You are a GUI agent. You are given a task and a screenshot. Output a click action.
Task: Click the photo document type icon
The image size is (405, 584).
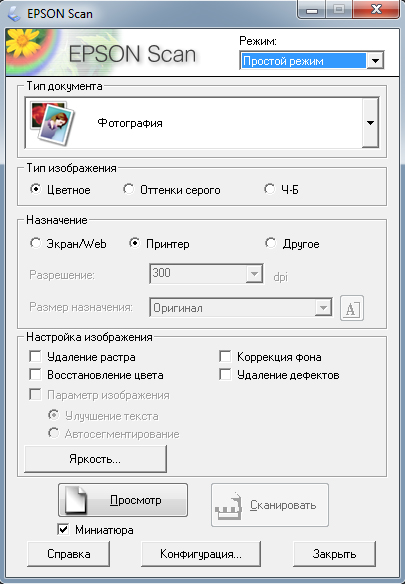click(x=52, y=123)
